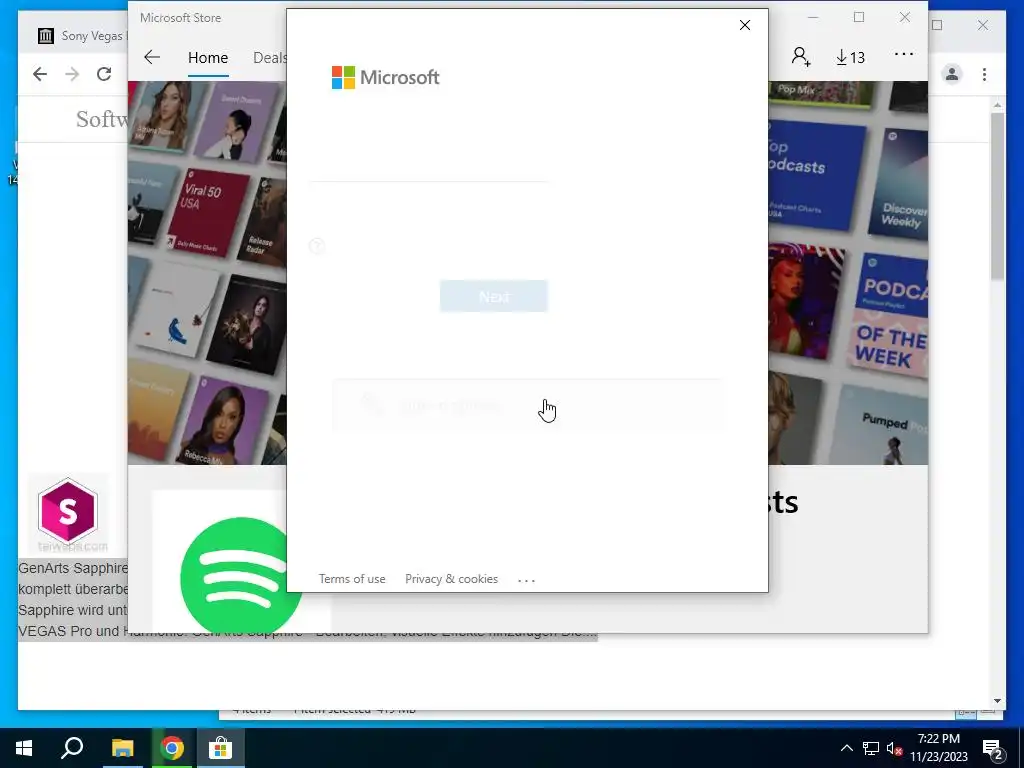1024x768 pixels.
Task: Maximize the Microsoft Store window
Action: (859, 18)
